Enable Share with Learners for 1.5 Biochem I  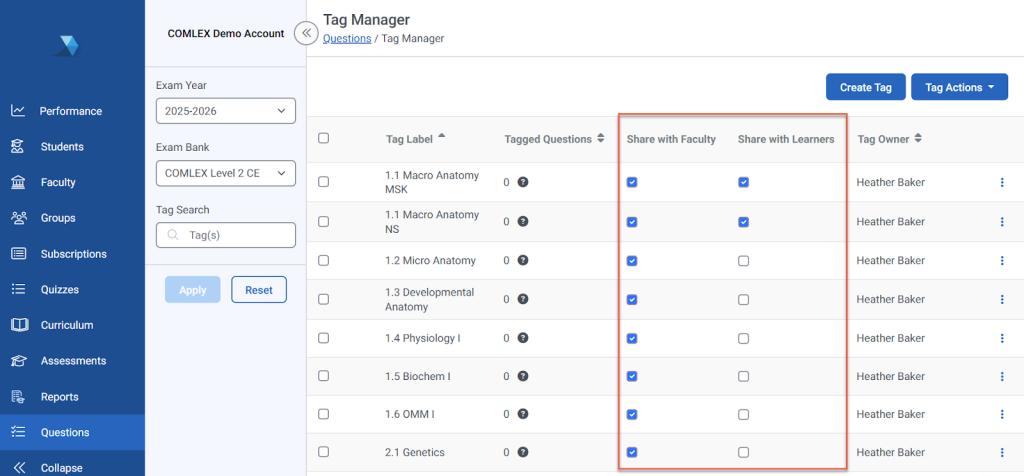[x=743, y=377]
